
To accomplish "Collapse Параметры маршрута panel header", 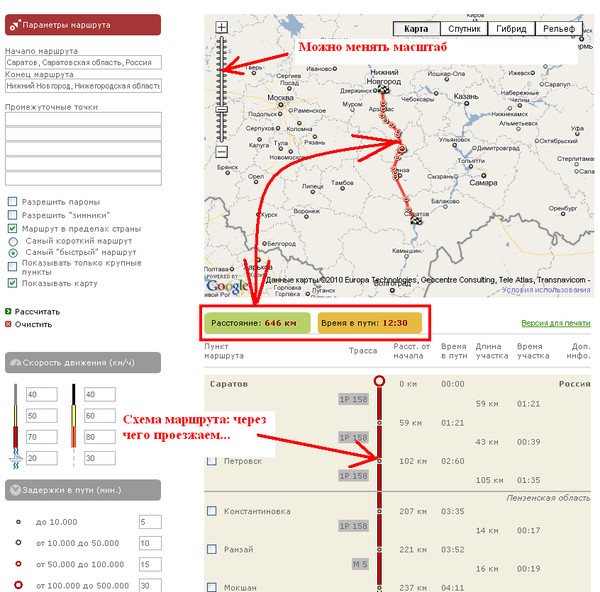I will (x=83, y=25).
